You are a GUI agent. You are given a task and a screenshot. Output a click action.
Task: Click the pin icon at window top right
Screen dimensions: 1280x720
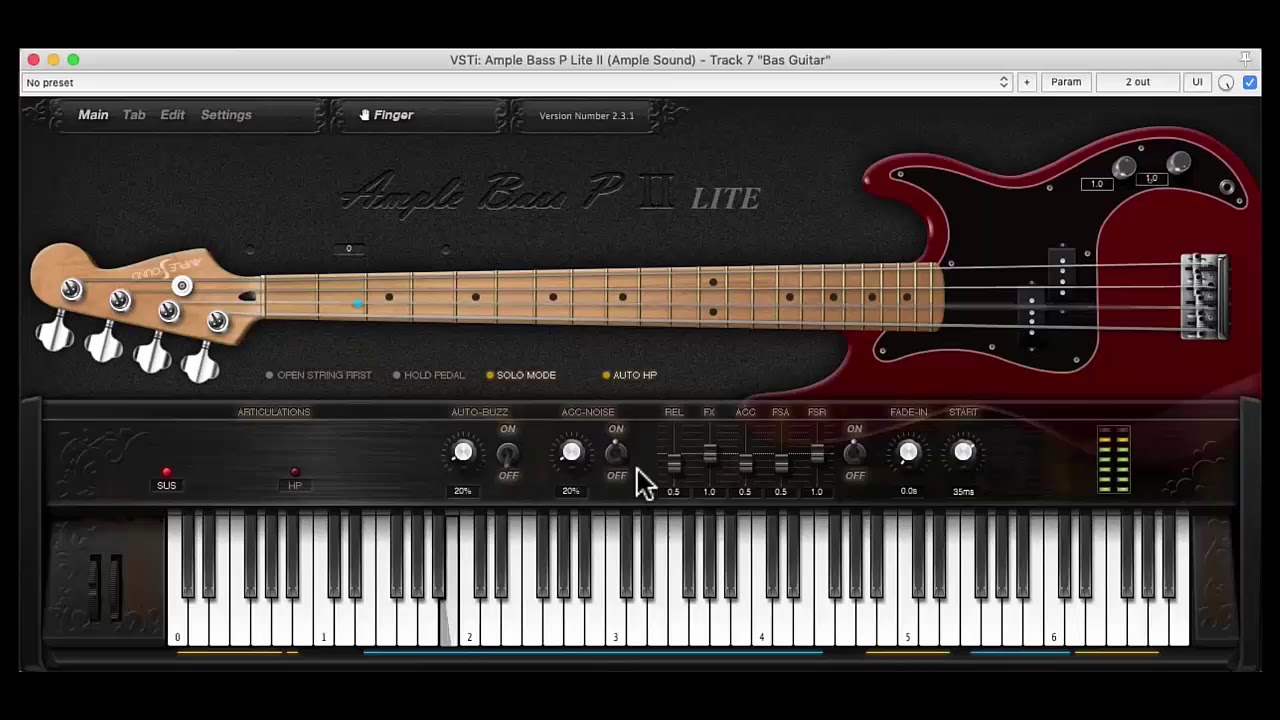(1246, 59)
